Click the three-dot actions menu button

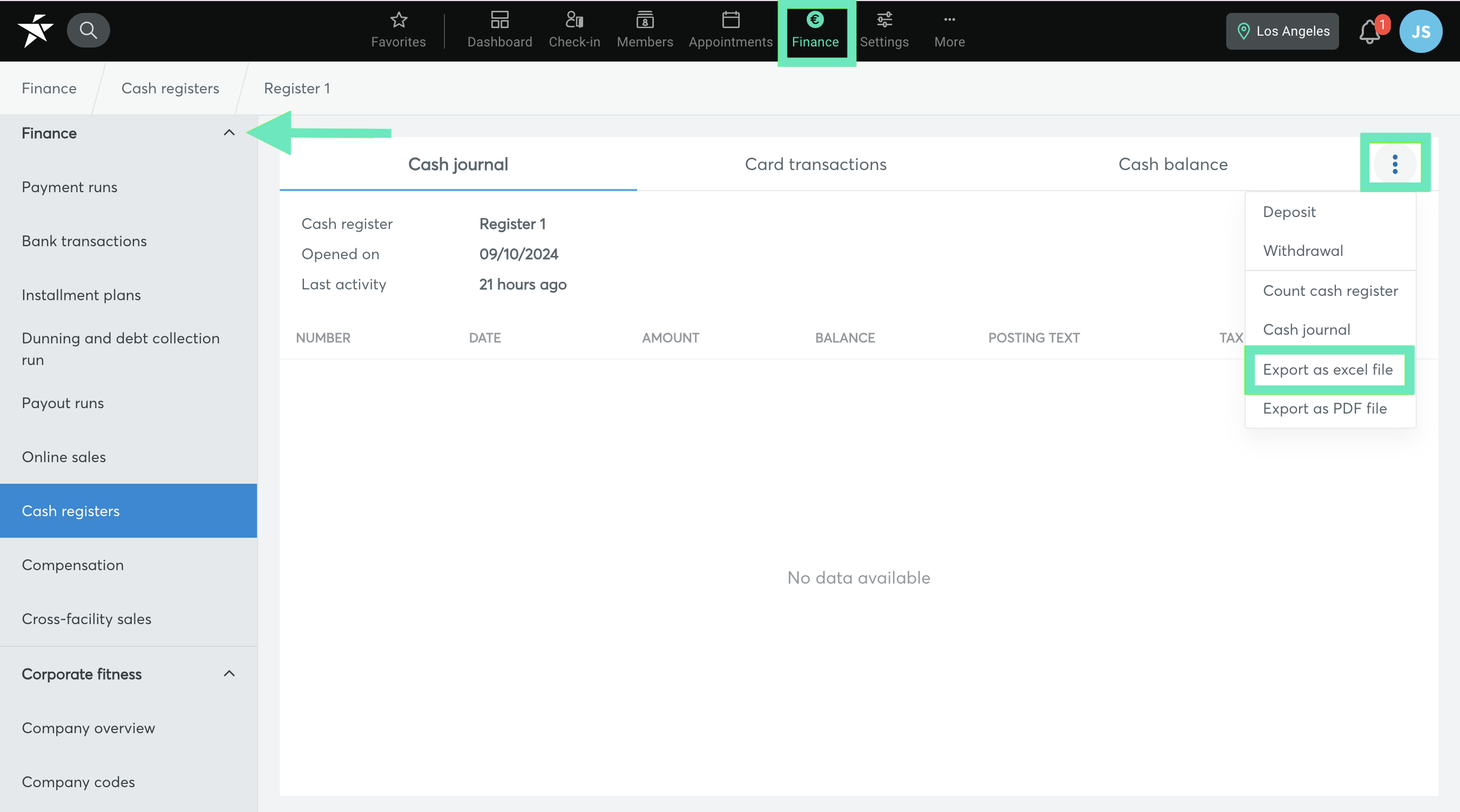(1395, 164)
